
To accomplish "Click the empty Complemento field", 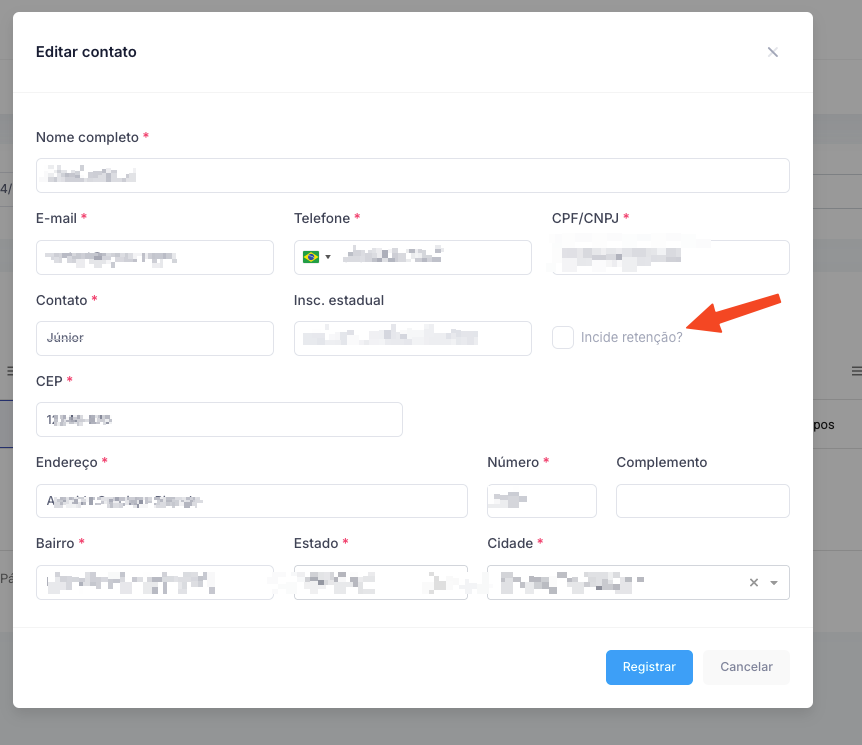I will coord(703,501).
